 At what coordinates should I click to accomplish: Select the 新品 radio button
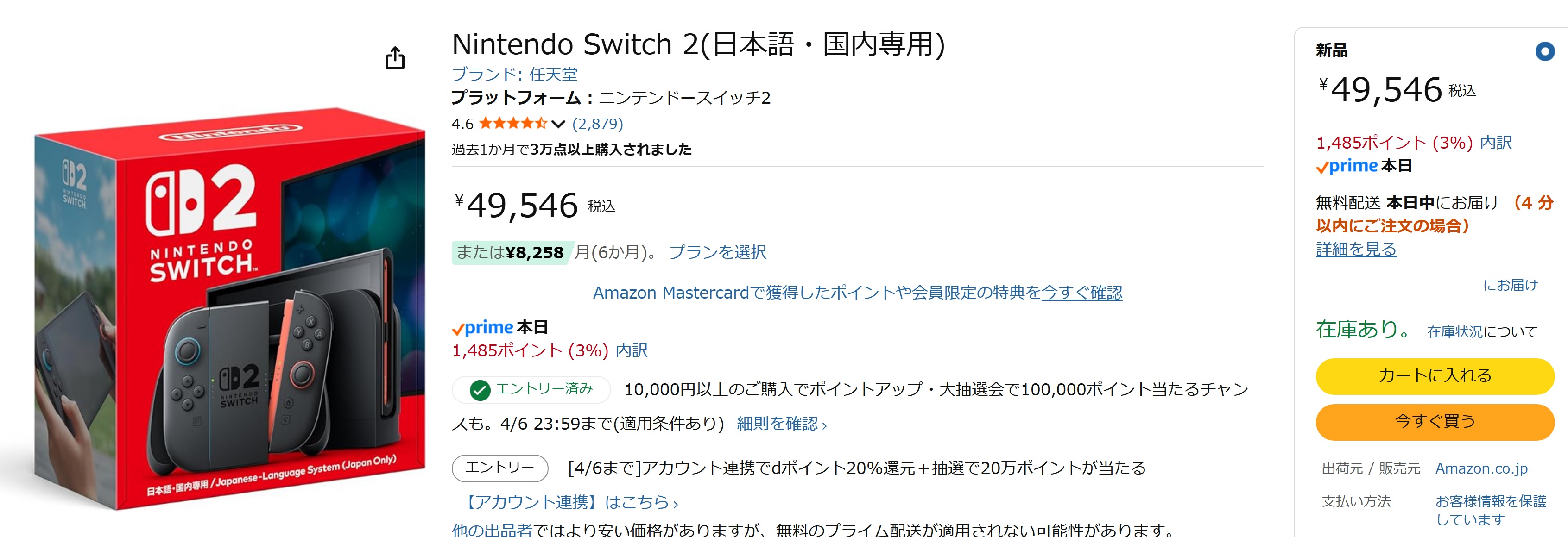click(1543, 52)
